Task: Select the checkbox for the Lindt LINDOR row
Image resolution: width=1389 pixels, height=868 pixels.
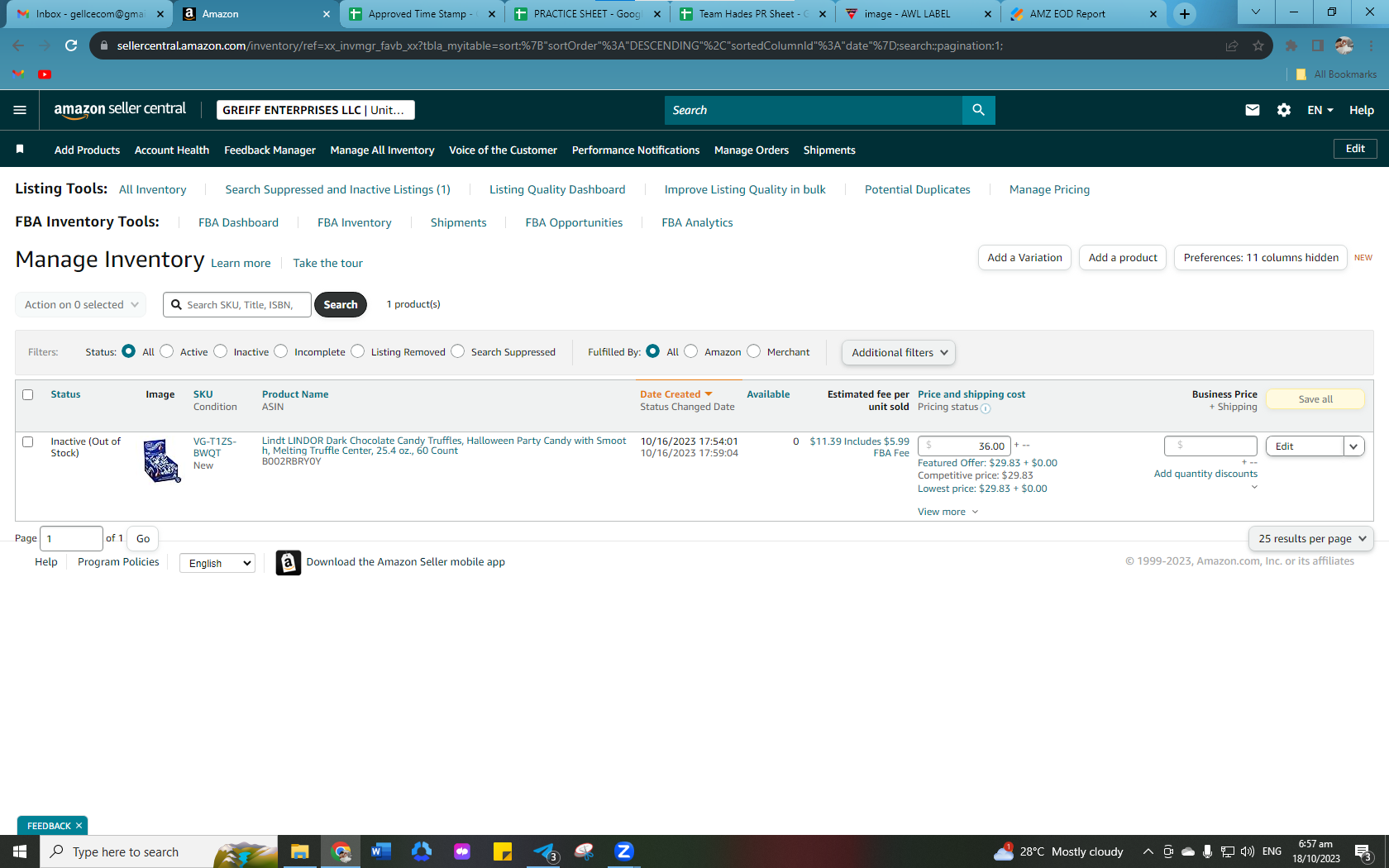Action: (28, 441)
